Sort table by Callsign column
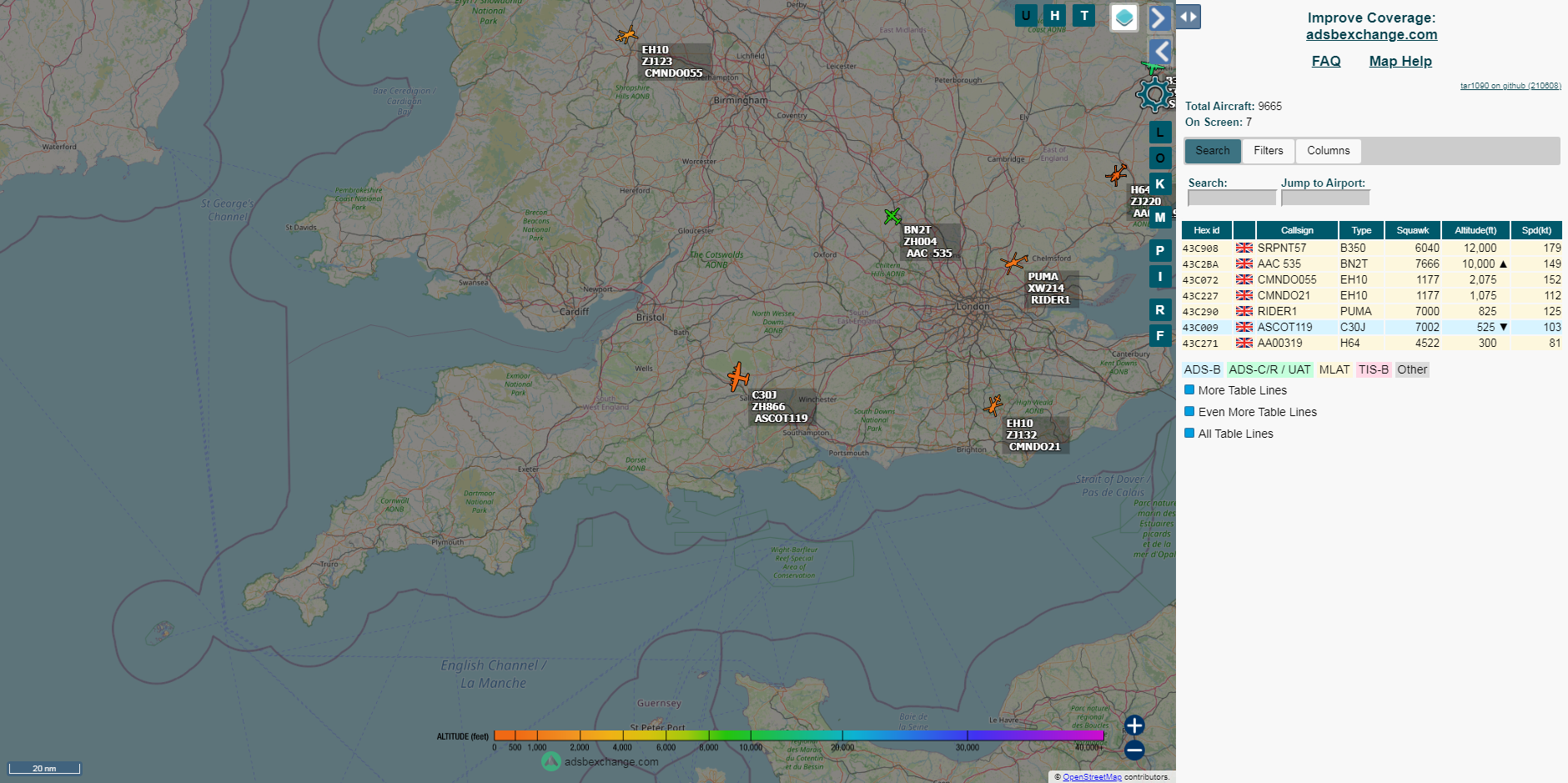This screenshot has height=783, width=1568. [x=1297, y=230]
